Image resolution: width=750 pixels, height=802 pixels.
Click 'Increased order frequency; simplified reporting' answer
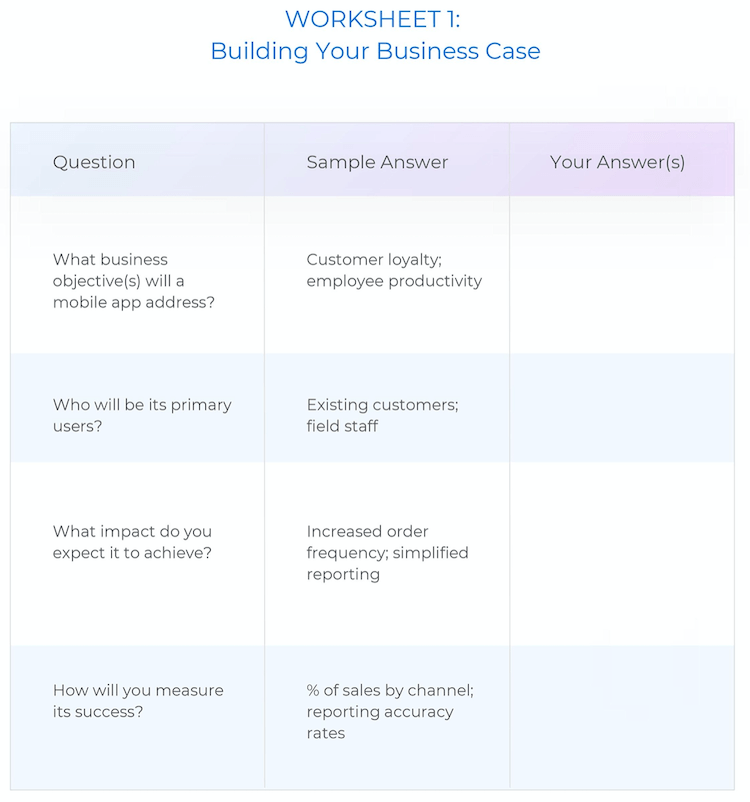coord(387,553)
